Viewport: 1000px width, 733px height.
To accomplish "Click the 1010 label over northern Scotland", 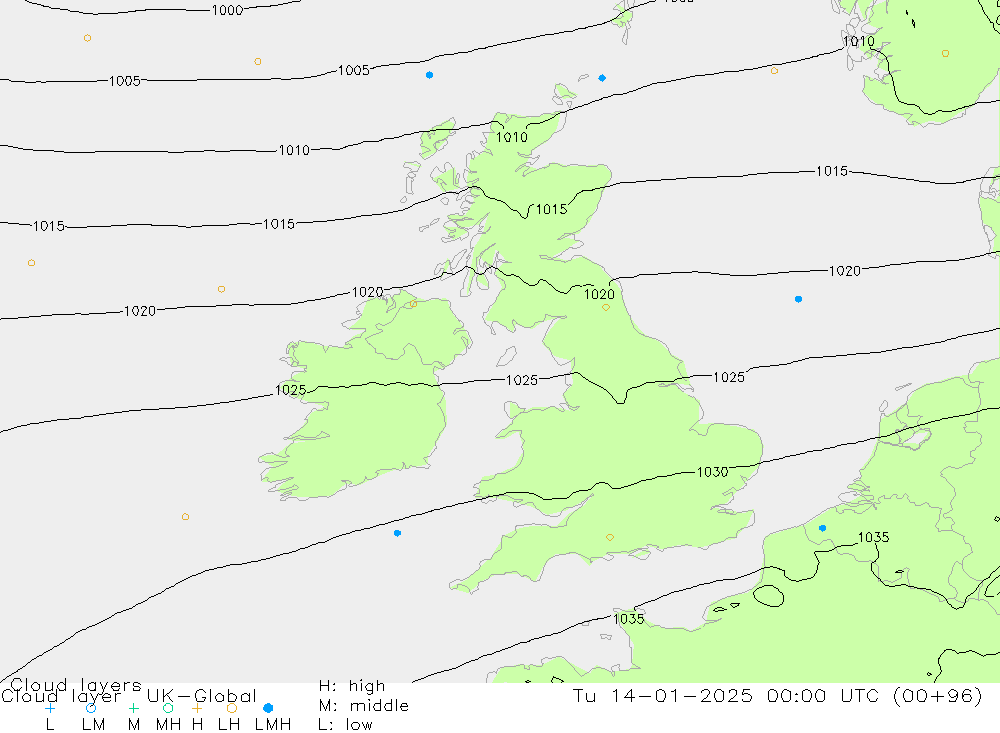I will click(511, 137).
